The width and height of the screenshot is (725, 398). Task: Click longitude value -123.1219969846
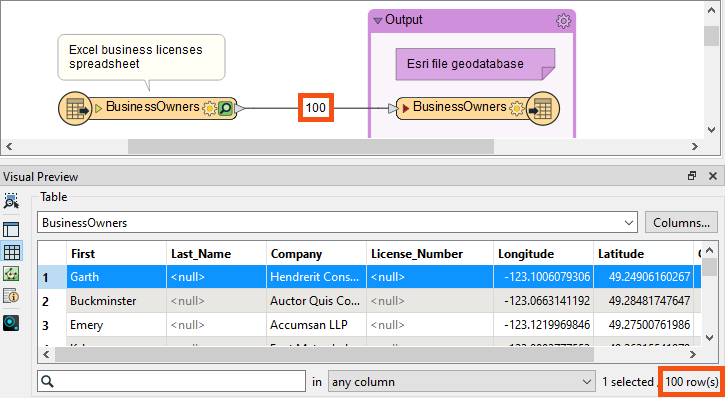[543, 325]
